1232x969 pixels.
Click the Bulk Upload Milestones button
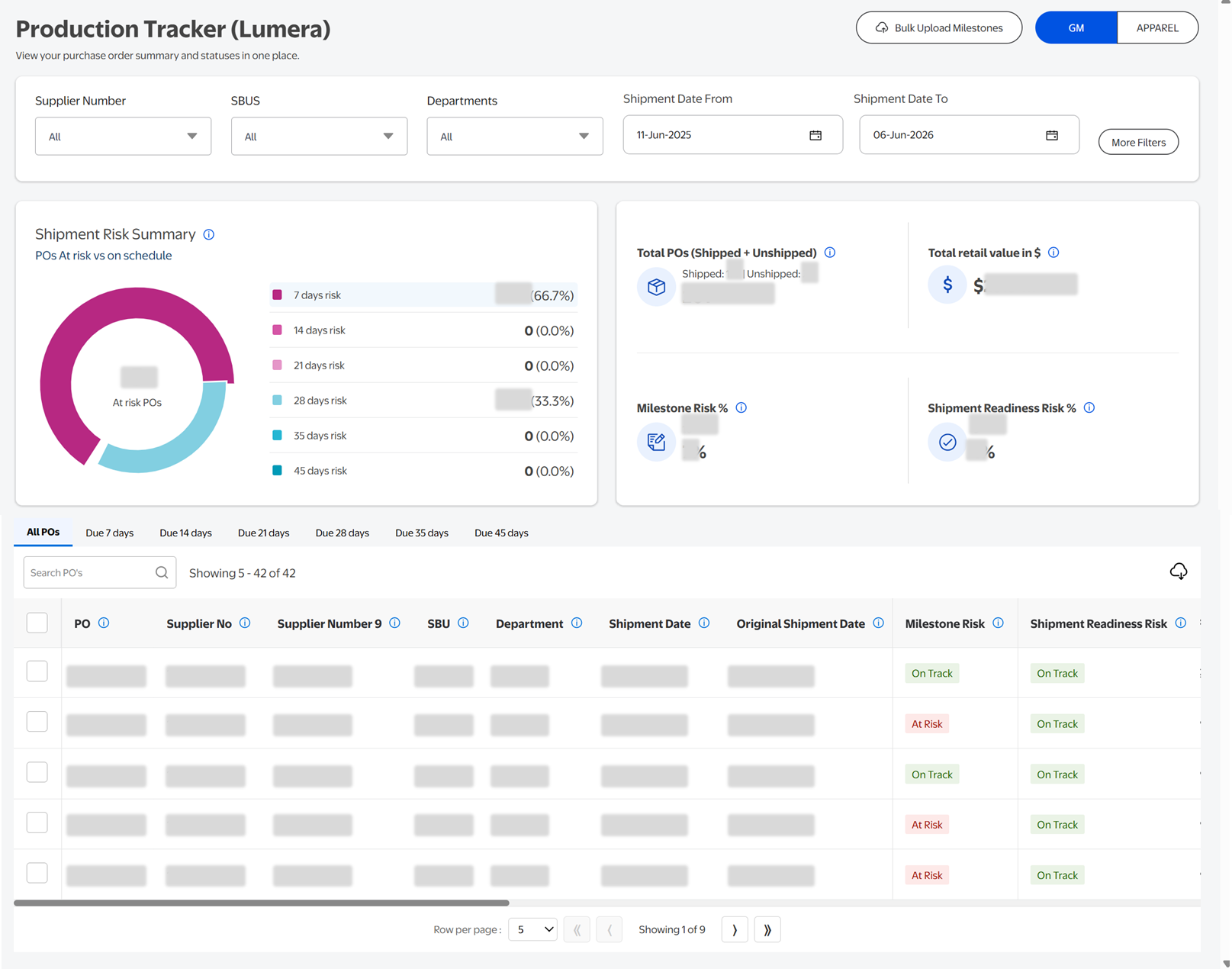click(x=938, y=27)
